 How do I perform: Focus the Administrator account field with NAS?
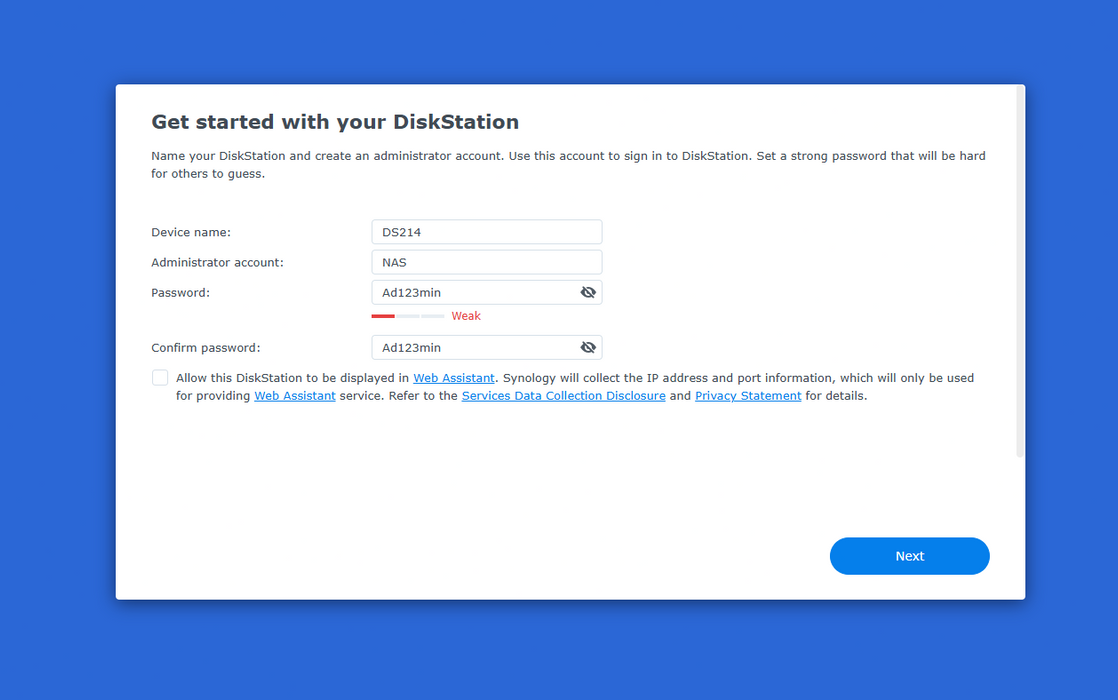pos(486,262)
